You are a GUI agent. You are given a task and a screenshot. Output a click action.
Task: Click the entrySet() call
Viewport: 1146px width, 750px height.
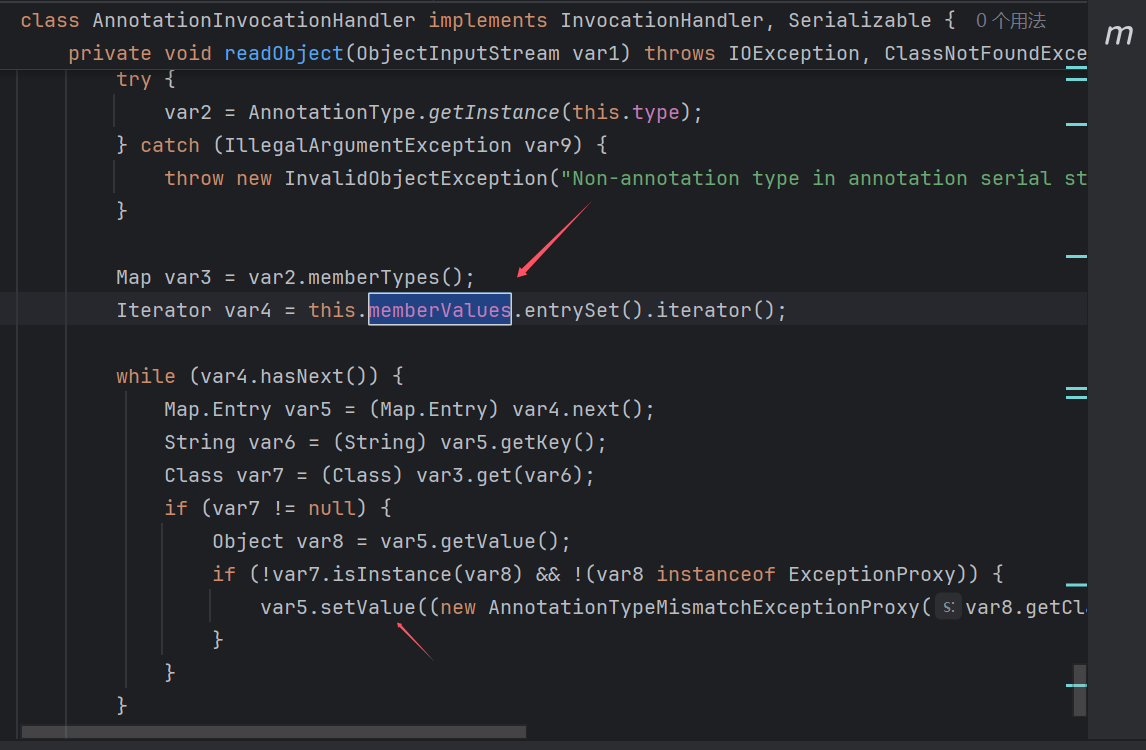[583, 310]
